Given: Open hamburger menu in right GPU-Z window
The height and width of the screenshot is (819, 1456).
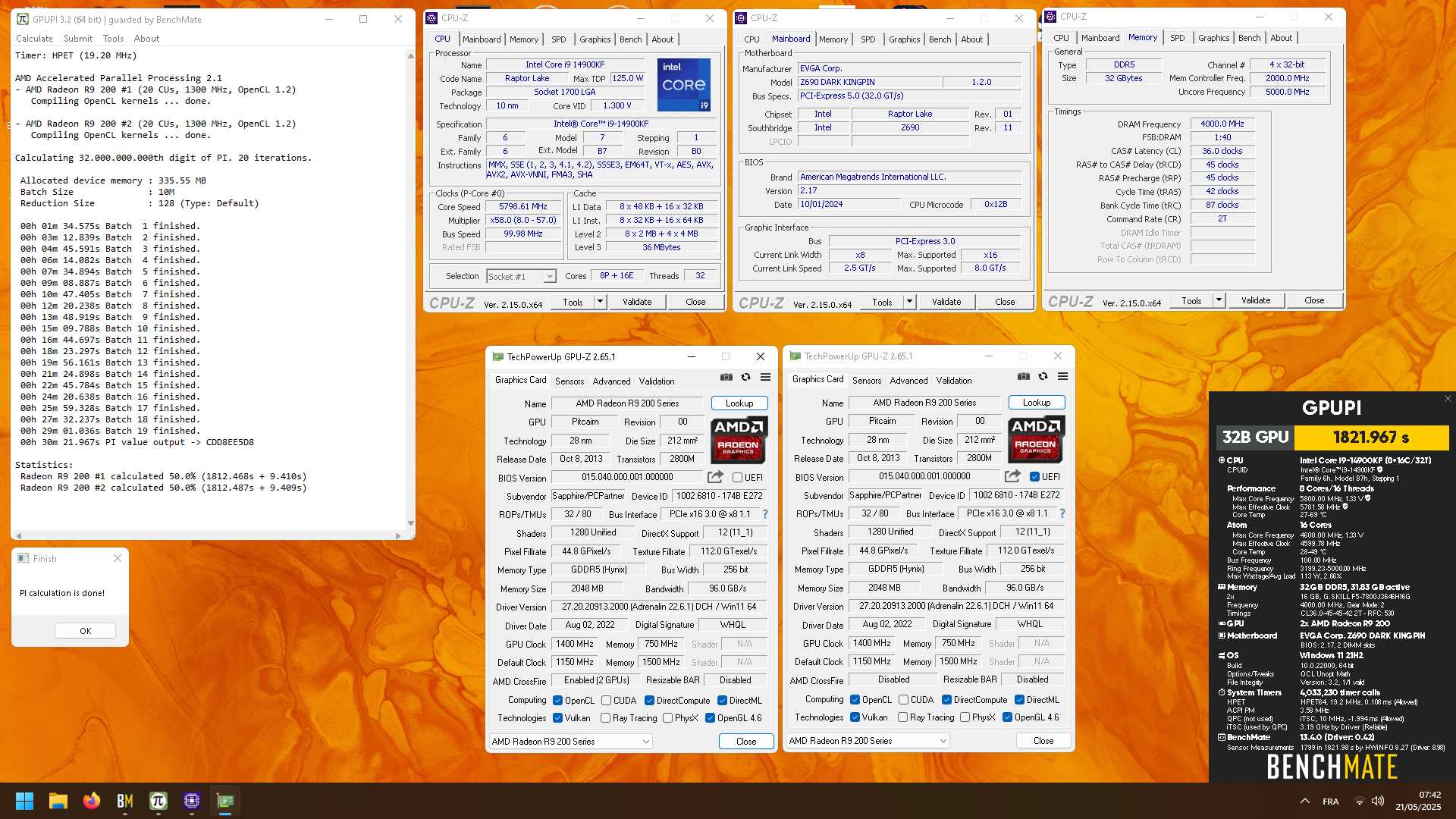Looking at the screenshot, I should 1062,376.
